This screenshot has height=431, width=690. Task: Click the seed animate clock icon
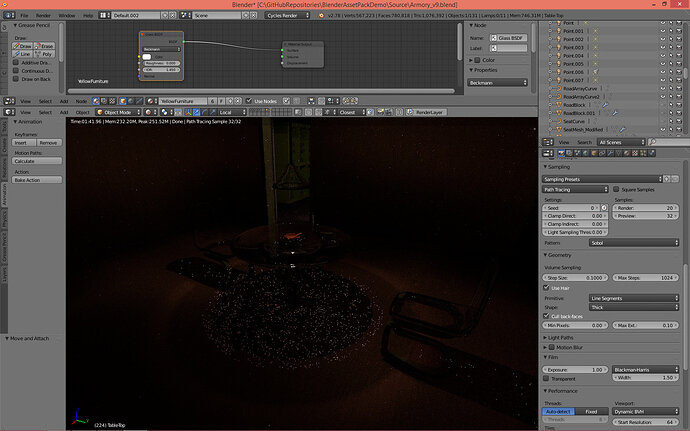(x=604, y=208)
